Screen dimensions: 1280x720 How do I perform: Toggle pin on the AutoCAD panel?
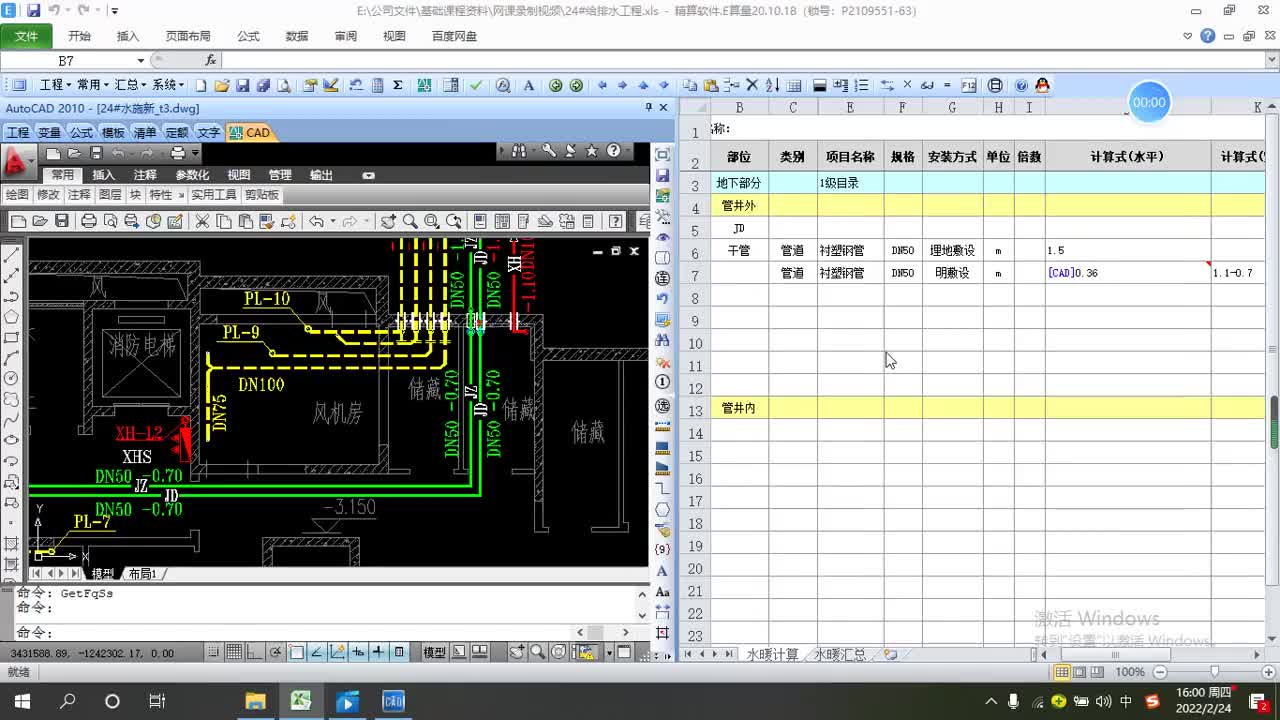point(648,107)
